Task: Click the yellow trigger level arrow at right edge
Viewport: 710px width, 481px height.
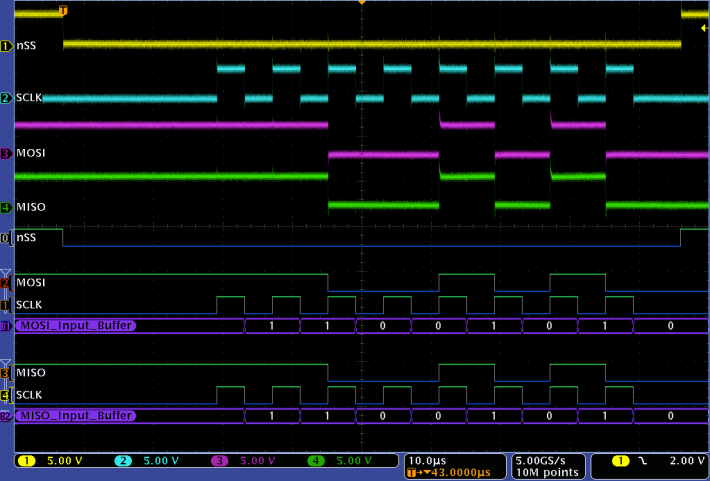Action: (704, 28)
